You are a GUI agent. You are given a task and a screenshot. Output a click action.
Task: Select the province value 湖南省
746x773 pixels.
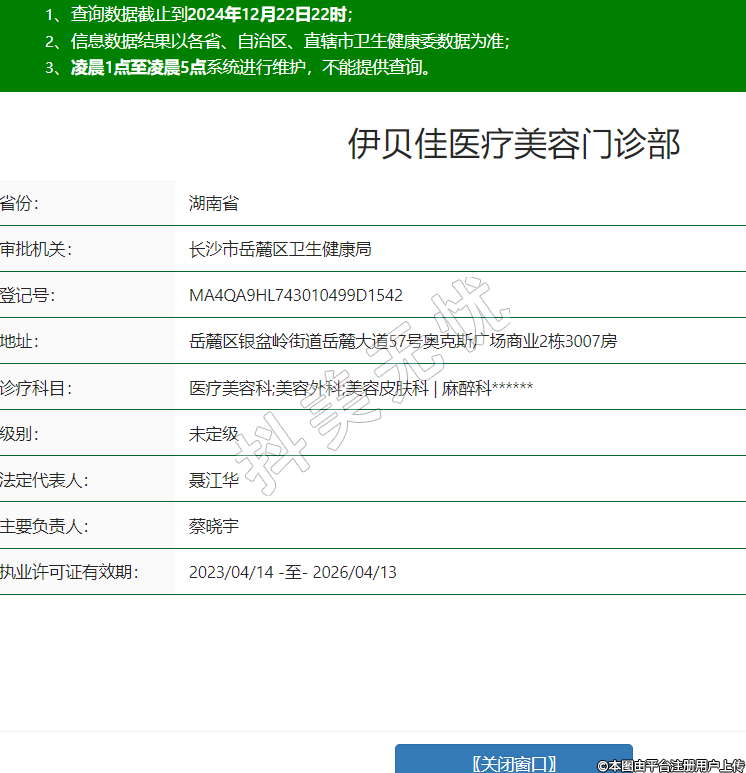pyautogui.click(x=214, y=203)
